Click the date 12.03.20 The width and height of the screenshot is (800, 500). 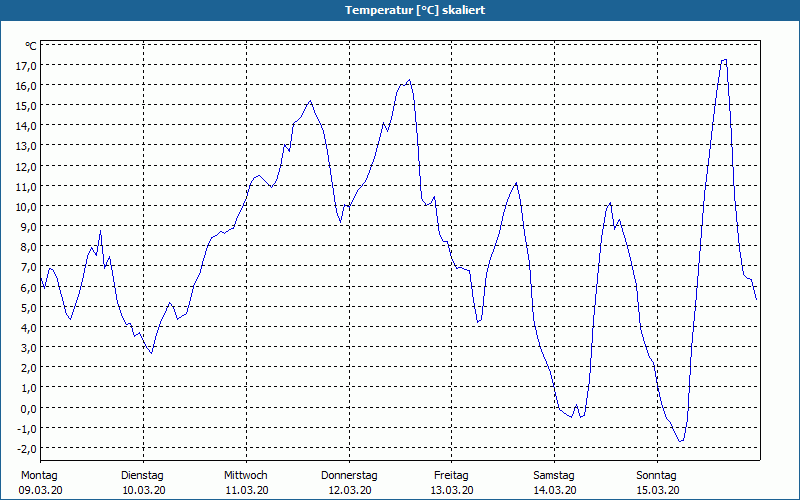(x=349, y=490)
